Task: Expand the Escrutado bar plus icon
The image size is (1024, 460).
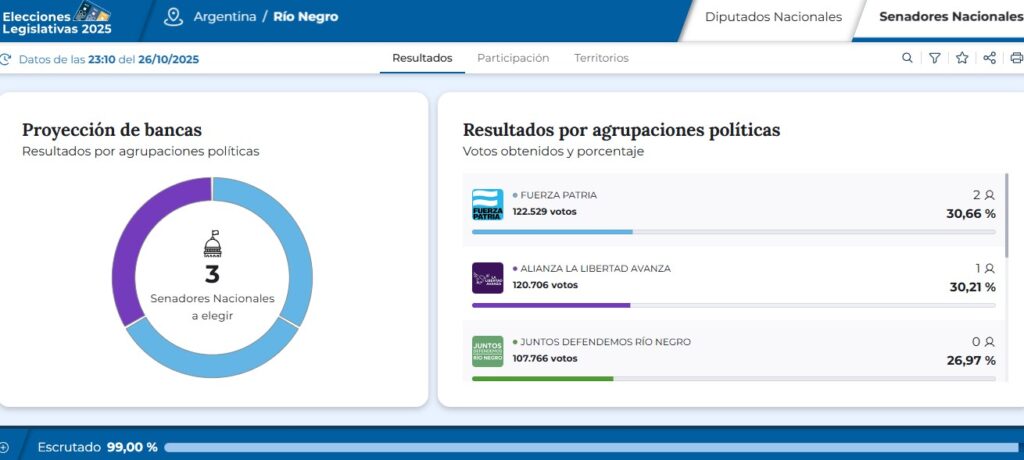Action: [5, 447]
